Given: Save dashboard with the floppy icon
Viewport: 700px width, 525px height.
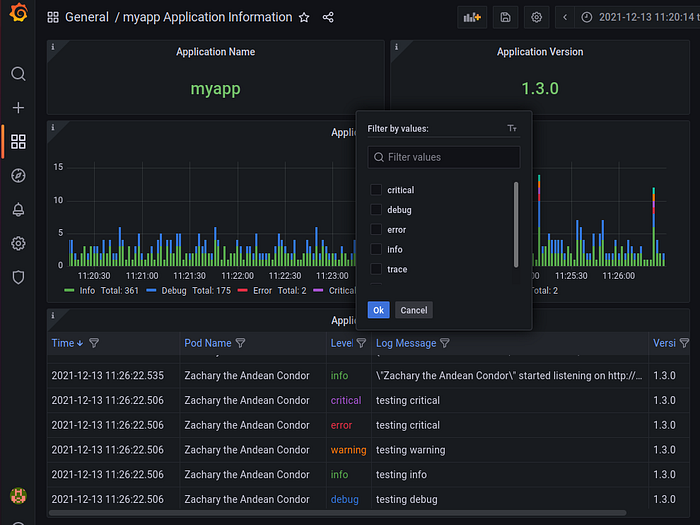Looking at the screenshot, I should coord(505,17).
